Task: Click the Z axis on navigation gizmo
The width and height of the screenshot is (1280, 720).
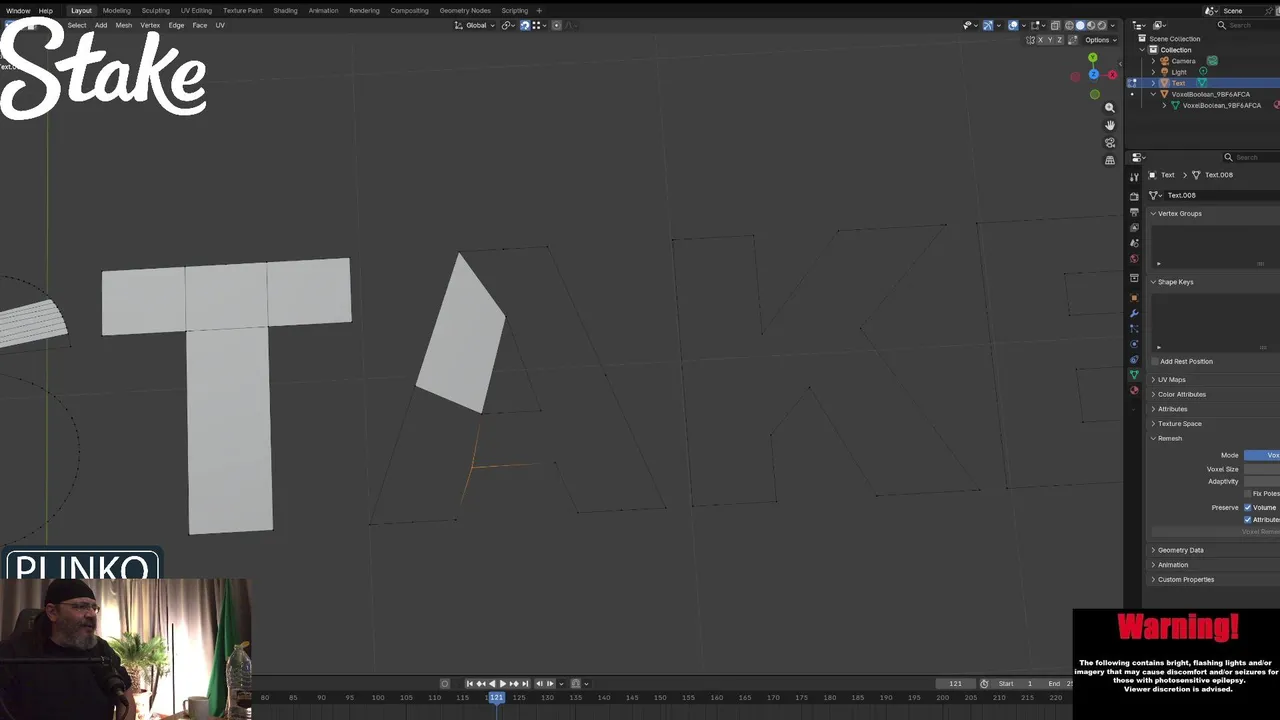Action: click(x=1094, y=74)
